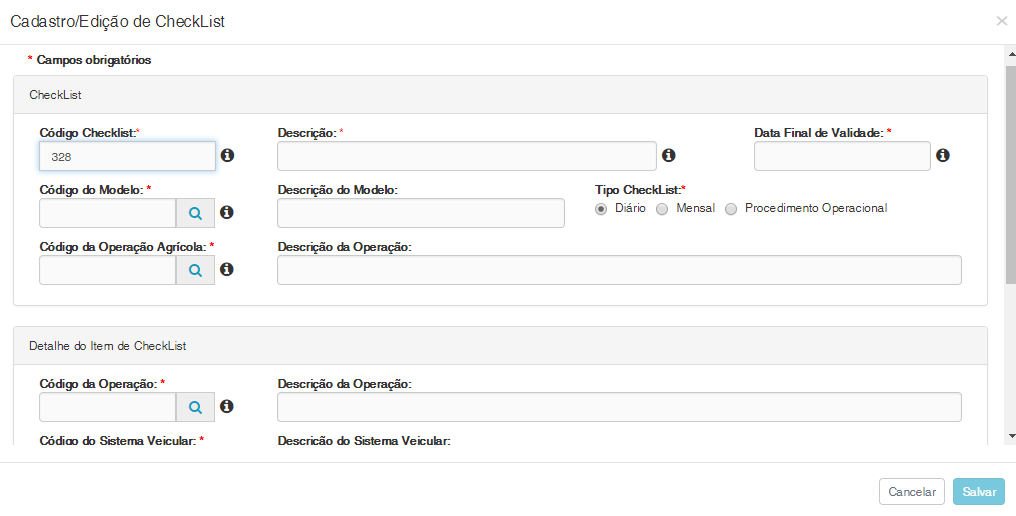This screenshot has width=1016, height=516.
Task: Click info icon beside Código da Operação lookup
Action: click(227, 407)
